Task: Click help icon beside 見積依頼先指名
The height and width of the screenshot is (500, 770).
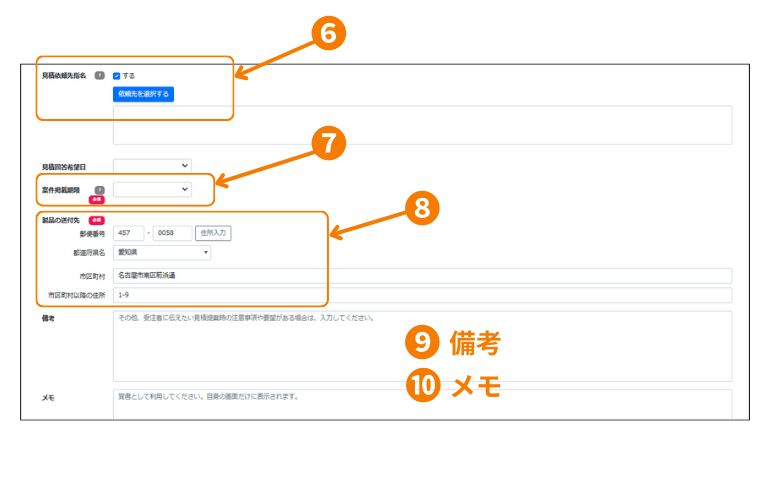Action: pyautogui.click(x=99, y=75)
